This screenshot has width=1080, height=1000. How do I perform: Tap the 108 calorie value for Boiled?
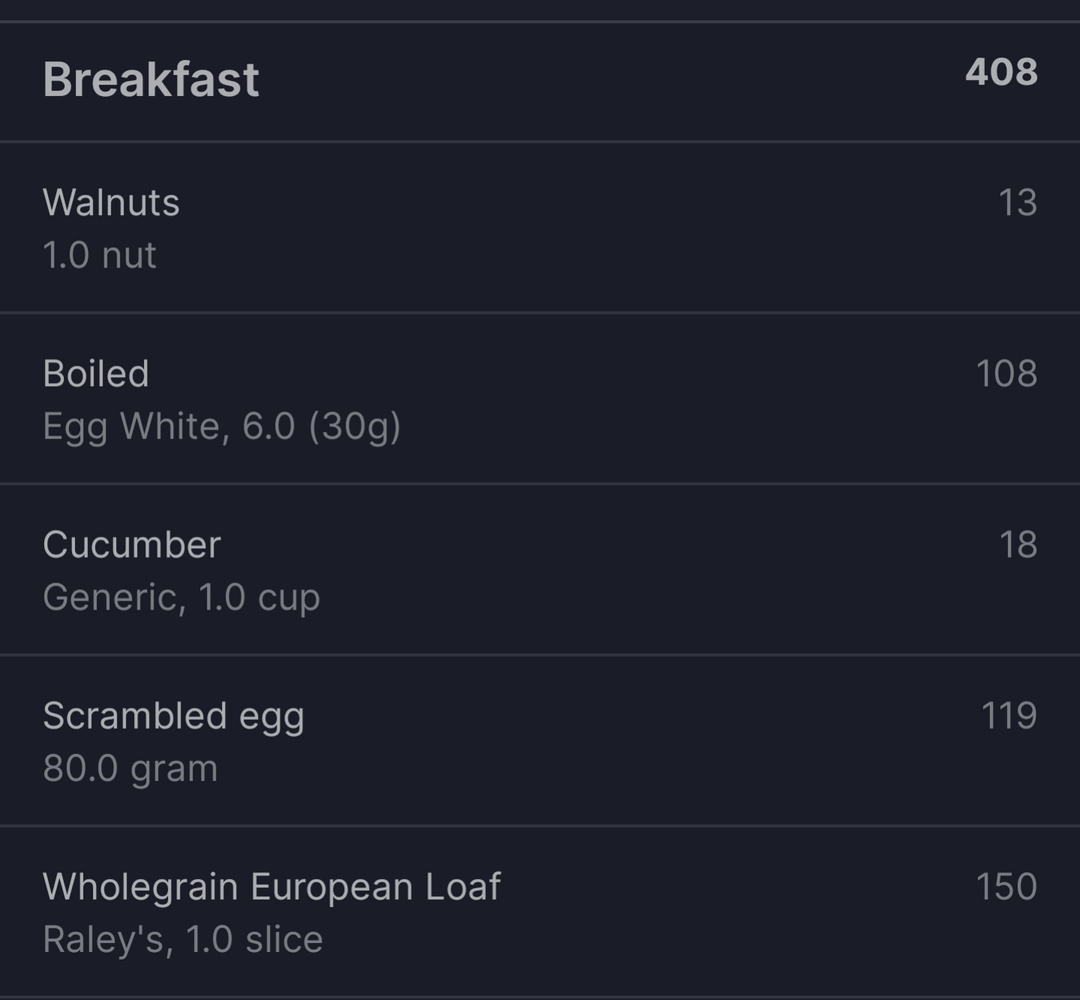tap(1006, 374)
